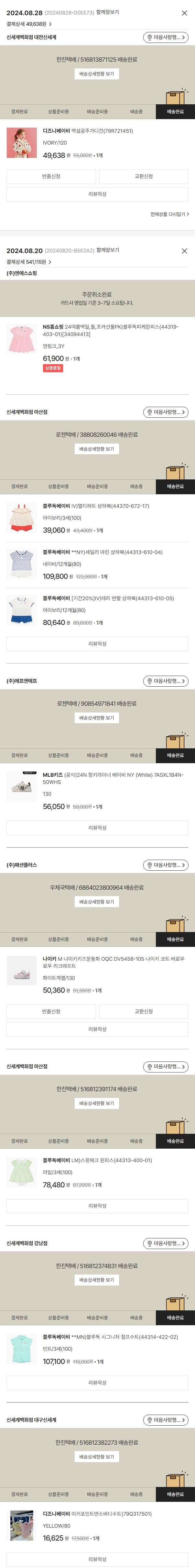Request 반품신청 for 디즈니베이비 백설공주가디건

(x=51, y=177)
